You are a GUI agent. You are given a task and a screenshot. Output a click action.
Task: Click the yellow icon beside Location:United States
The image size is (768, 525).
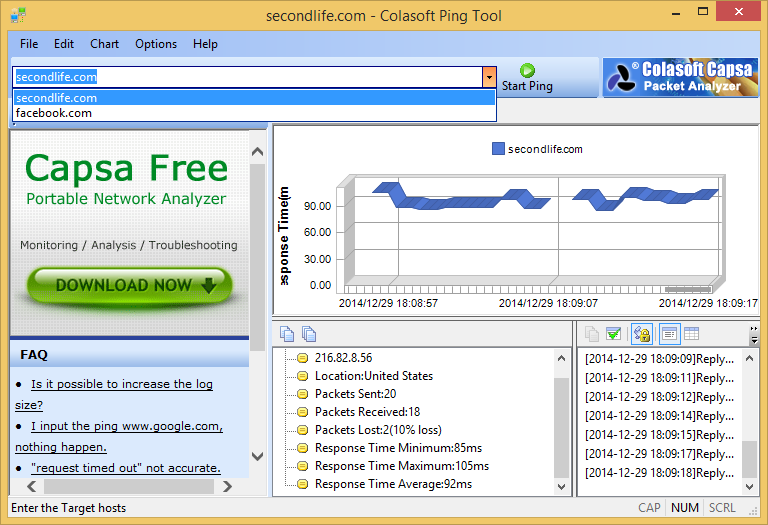[x=303, y=376]
